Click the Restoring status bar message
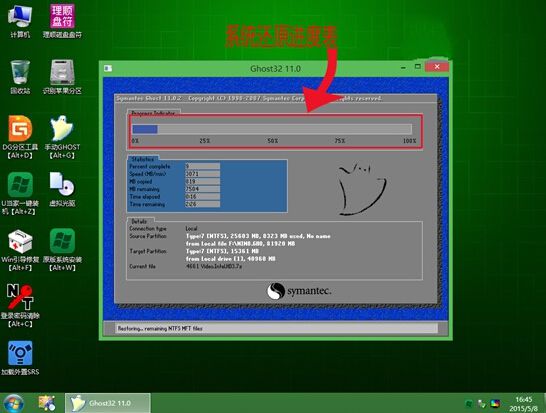The image size is (546, 413). pyautogui.click(x=160, y=328)
